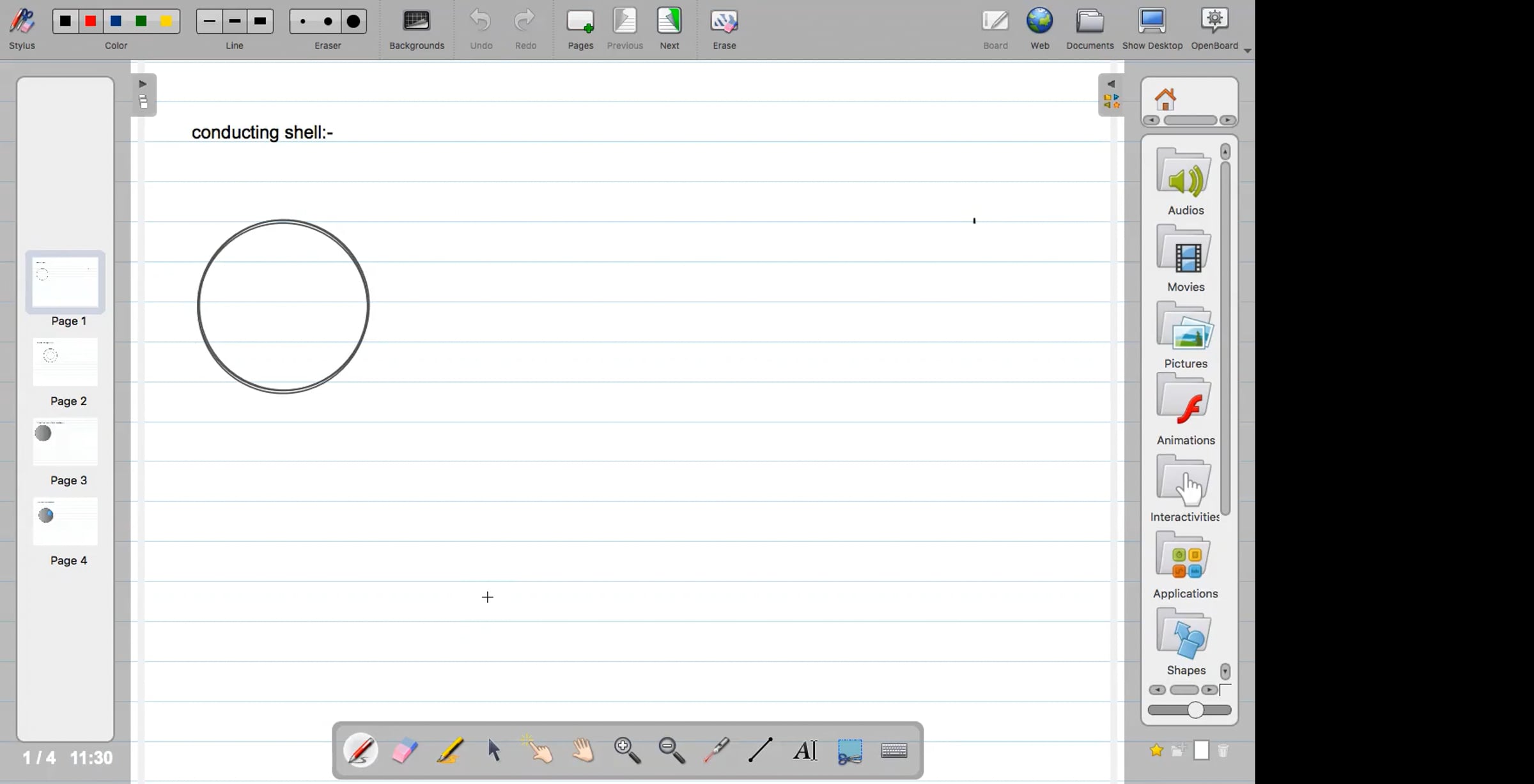
Task: Select the Text tool
Action: pyautogui.click(x=805, y=750)
